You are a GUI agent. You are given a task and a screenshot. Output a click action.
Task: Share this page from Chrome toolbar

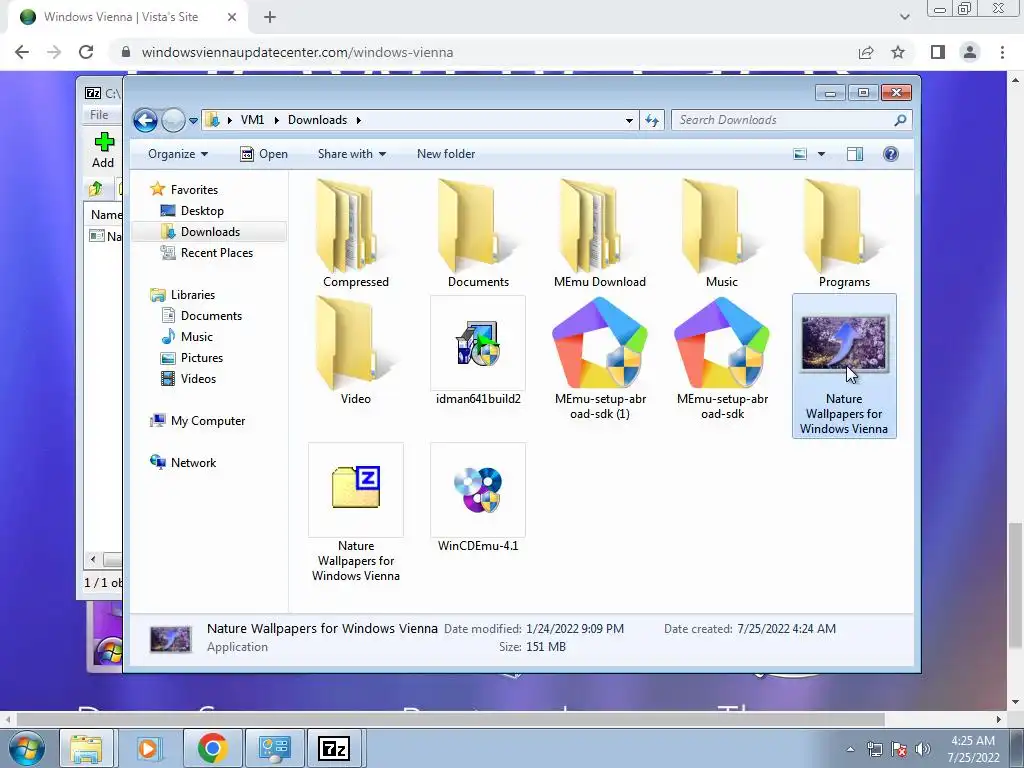tap(866, 52)
